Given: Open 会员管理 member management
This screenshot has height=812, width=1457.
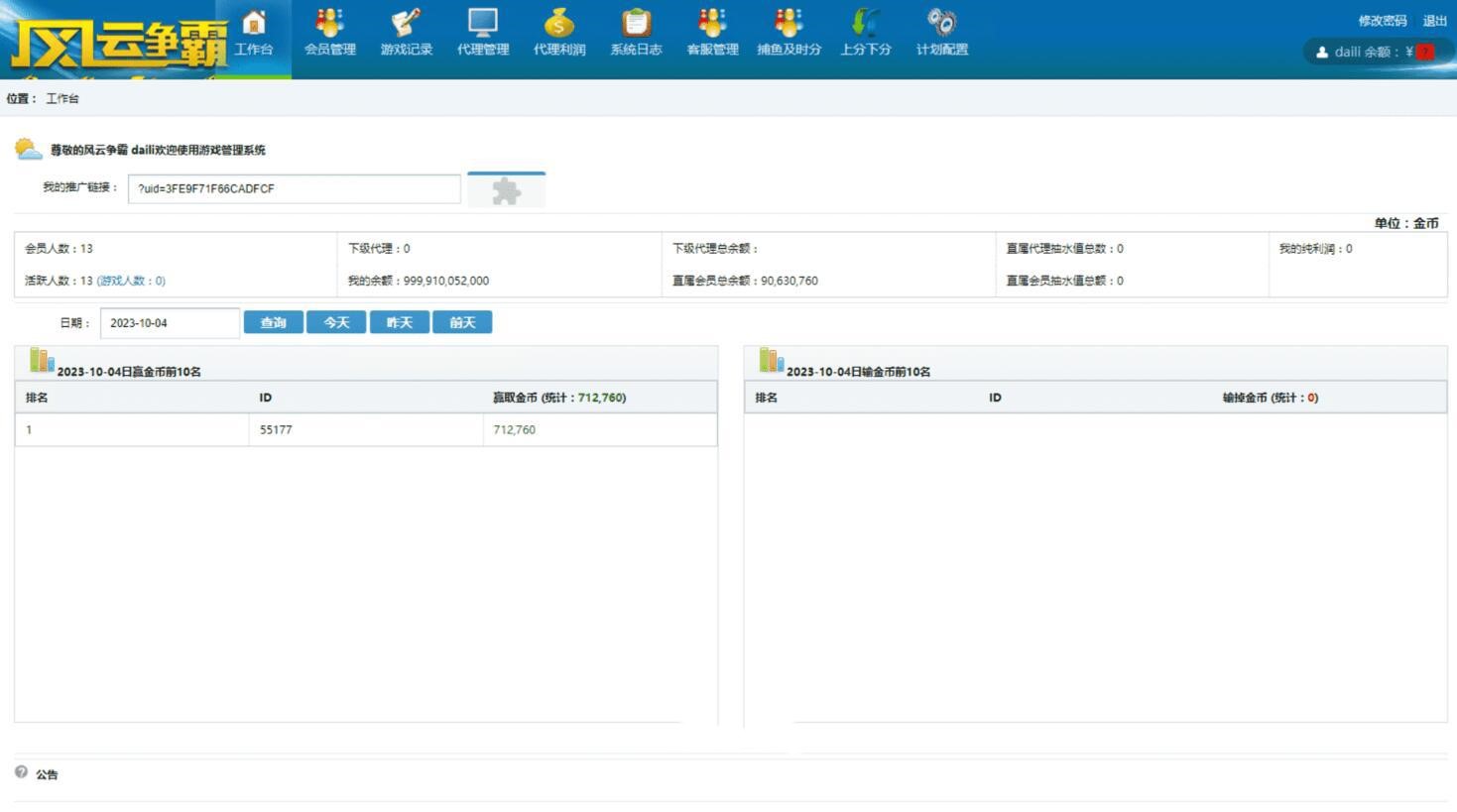Looking at the screenshot, I should (329, 23).
